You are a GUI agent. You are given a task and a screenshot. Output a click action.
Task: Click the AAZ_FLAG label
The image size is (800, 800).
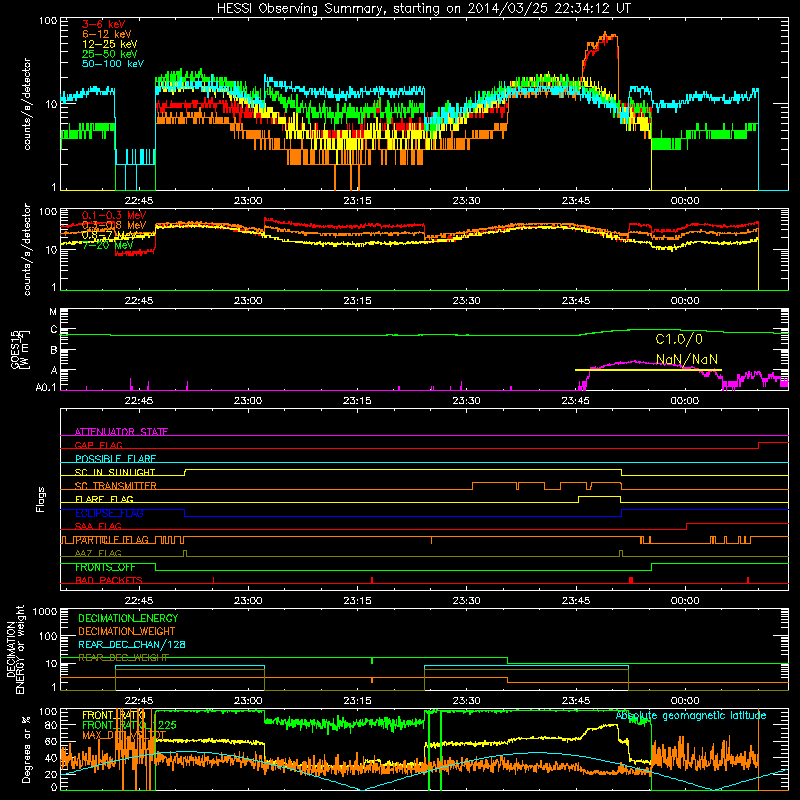tap(98, 553)
